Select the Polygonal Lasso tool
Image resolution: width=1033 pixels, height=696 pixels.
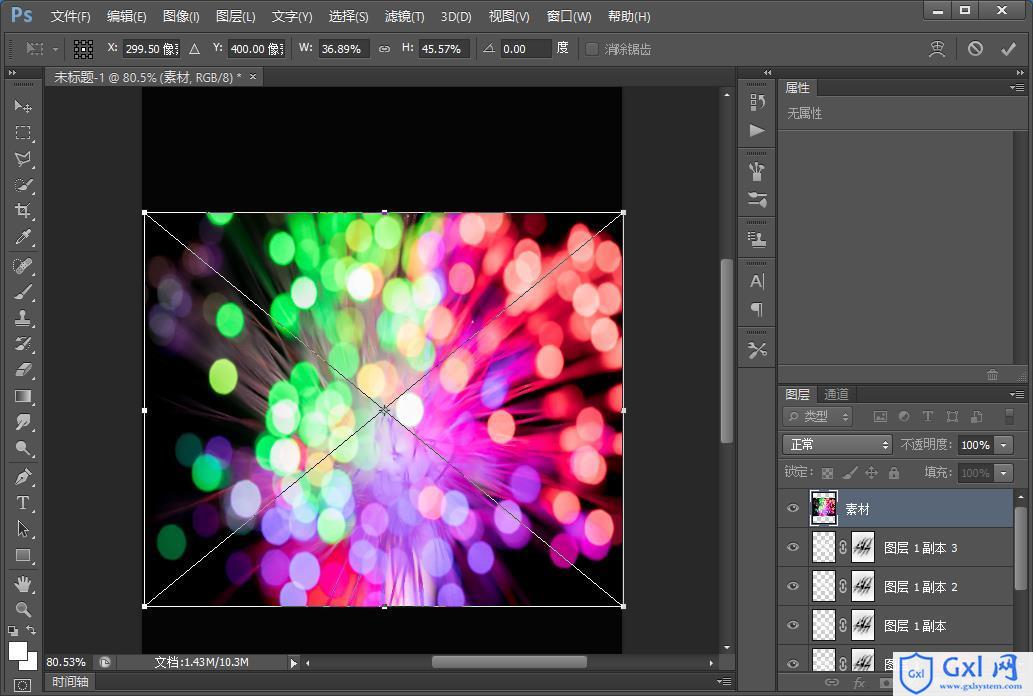pos(23,159)
